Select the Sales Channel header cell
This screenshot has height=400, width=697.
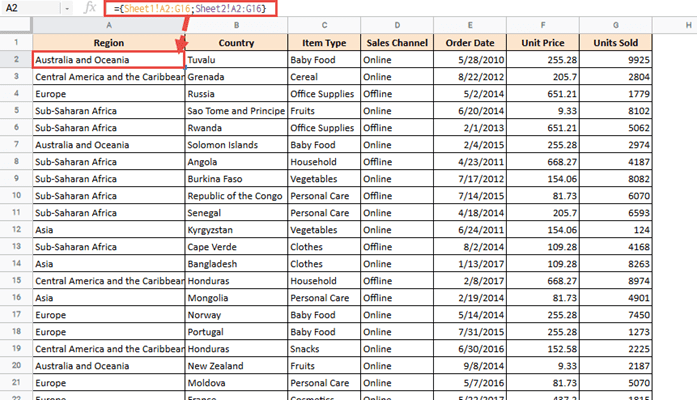point(397,43)
